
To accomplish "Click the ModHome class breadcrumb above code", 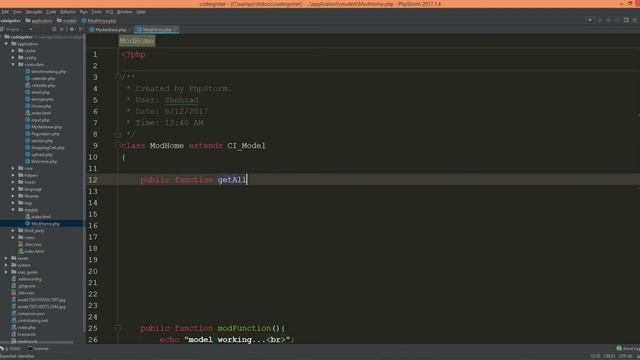I will [137, 41].
